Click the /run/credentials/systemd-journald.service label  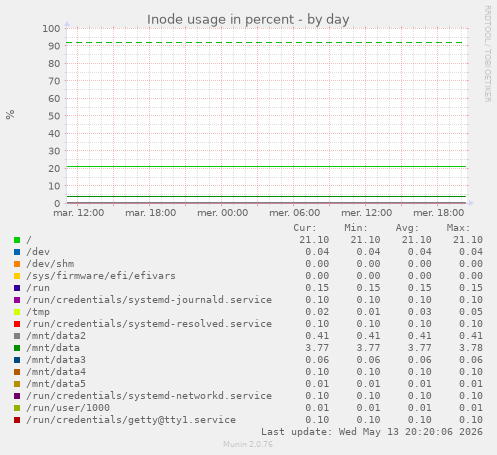click(x=149, y=300)
